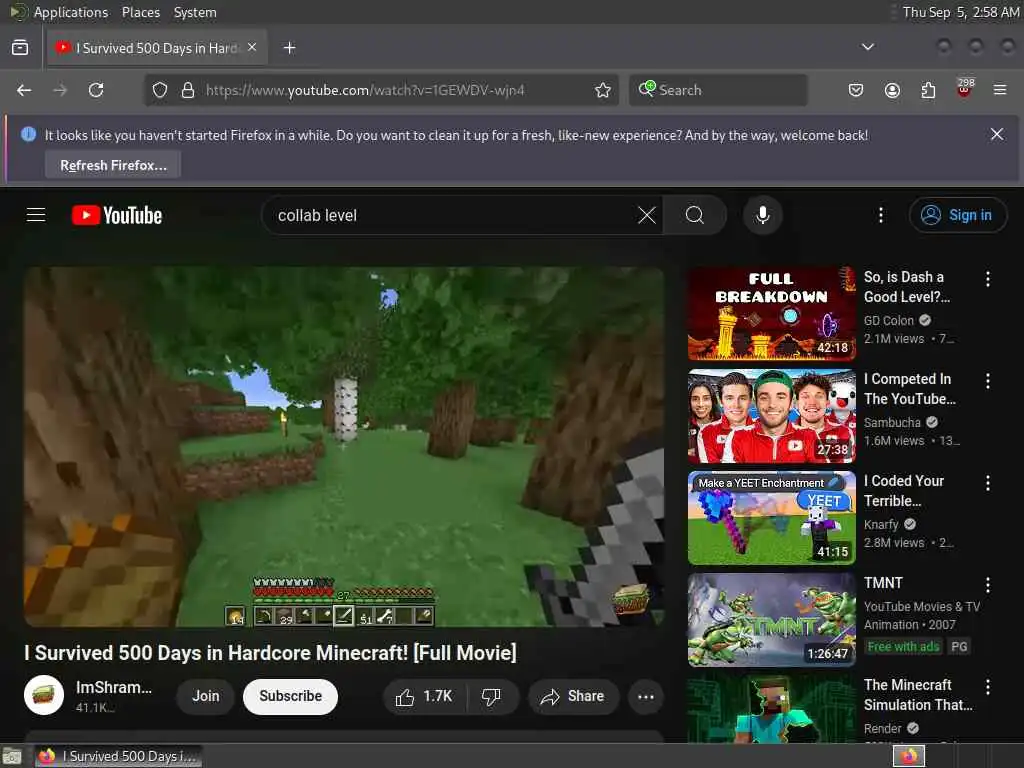
Task: Open more actions ellipsis under video
Action: point(646,697)
